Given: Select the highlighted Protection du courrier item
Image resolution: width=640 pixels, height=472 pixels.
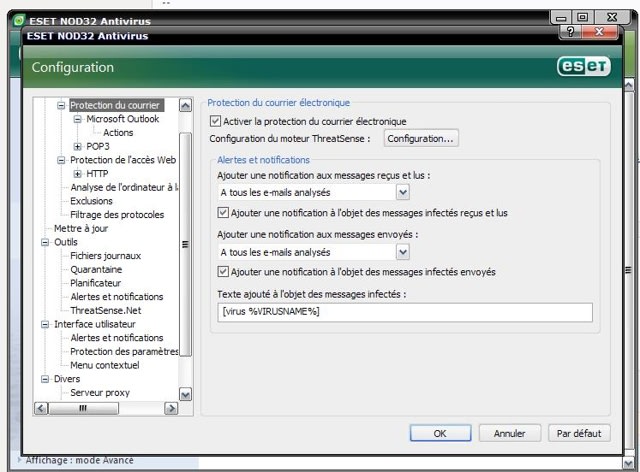Looking at the screenshot, I should 116,105.
